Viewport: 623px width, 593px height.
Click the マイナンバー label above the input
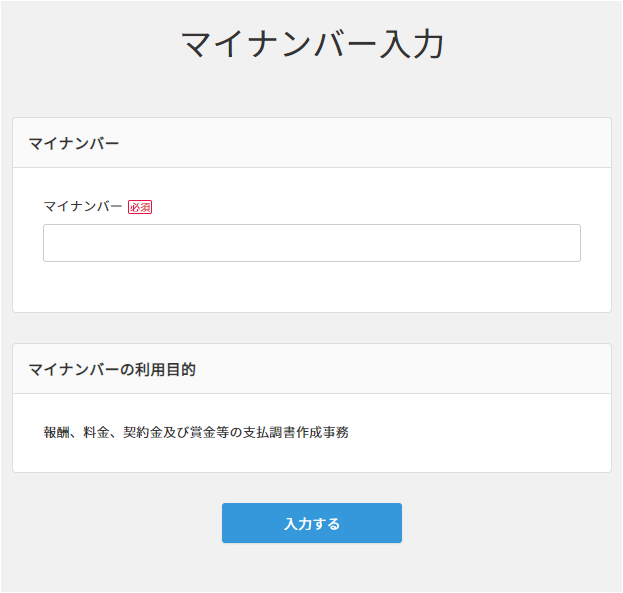pyautogui.click(x=83, y=206)
